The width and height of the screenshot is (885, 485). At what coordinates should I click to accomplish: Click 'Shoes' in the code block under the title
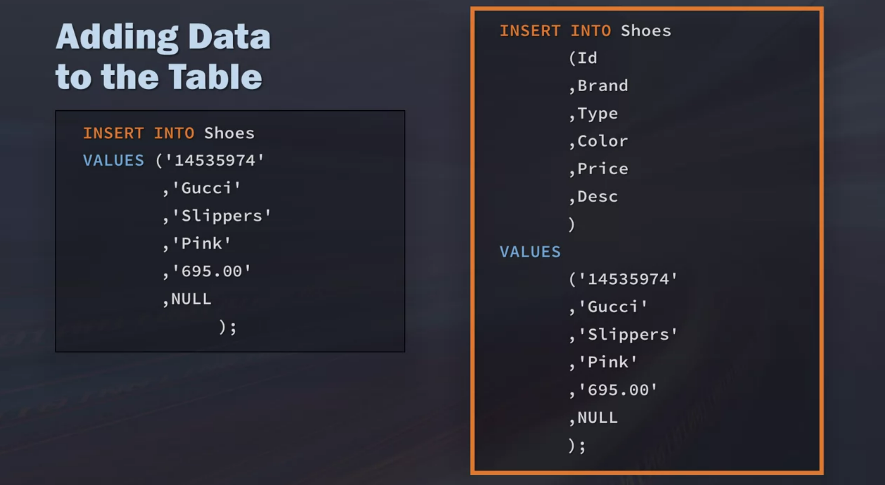(x=229, y=133)
